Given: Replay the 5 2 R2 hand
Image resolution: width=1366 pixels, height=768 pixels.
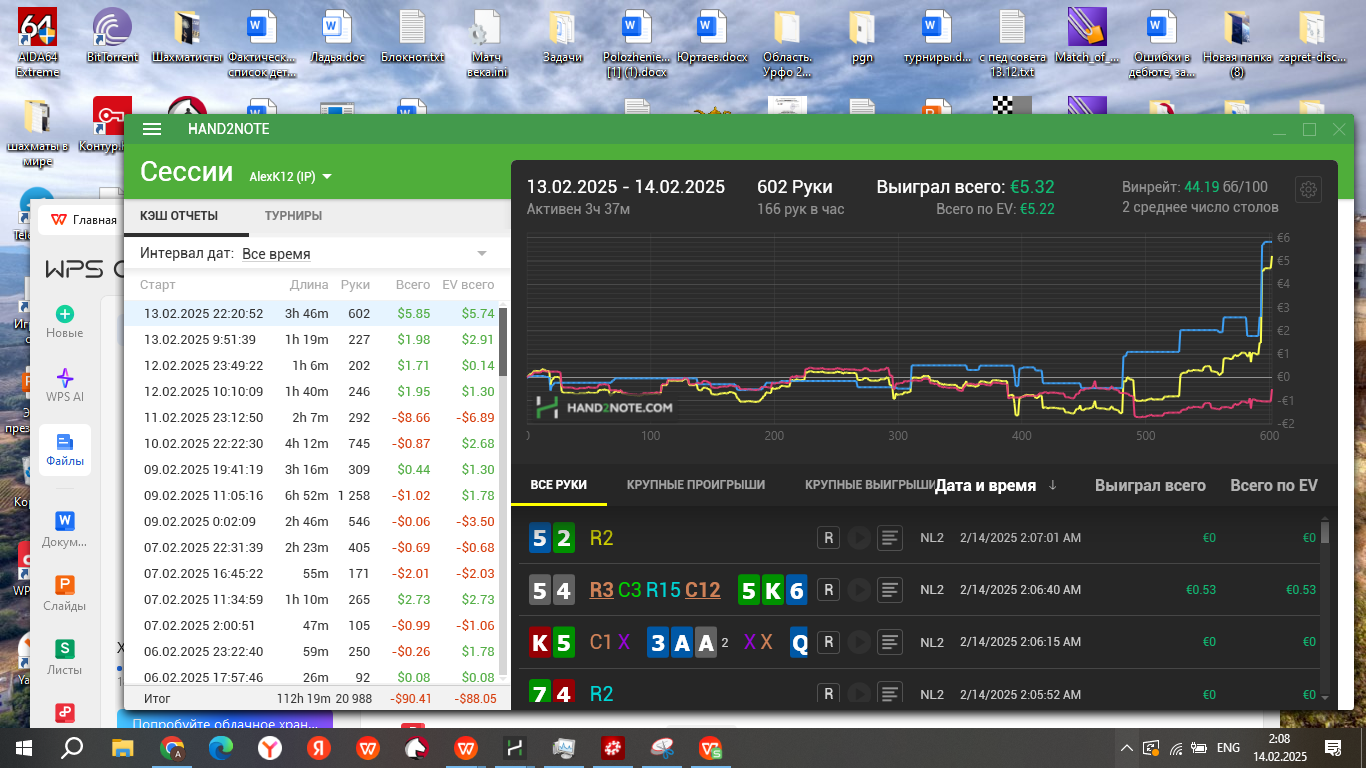Looking at the screenshot, I should point(858,538).
